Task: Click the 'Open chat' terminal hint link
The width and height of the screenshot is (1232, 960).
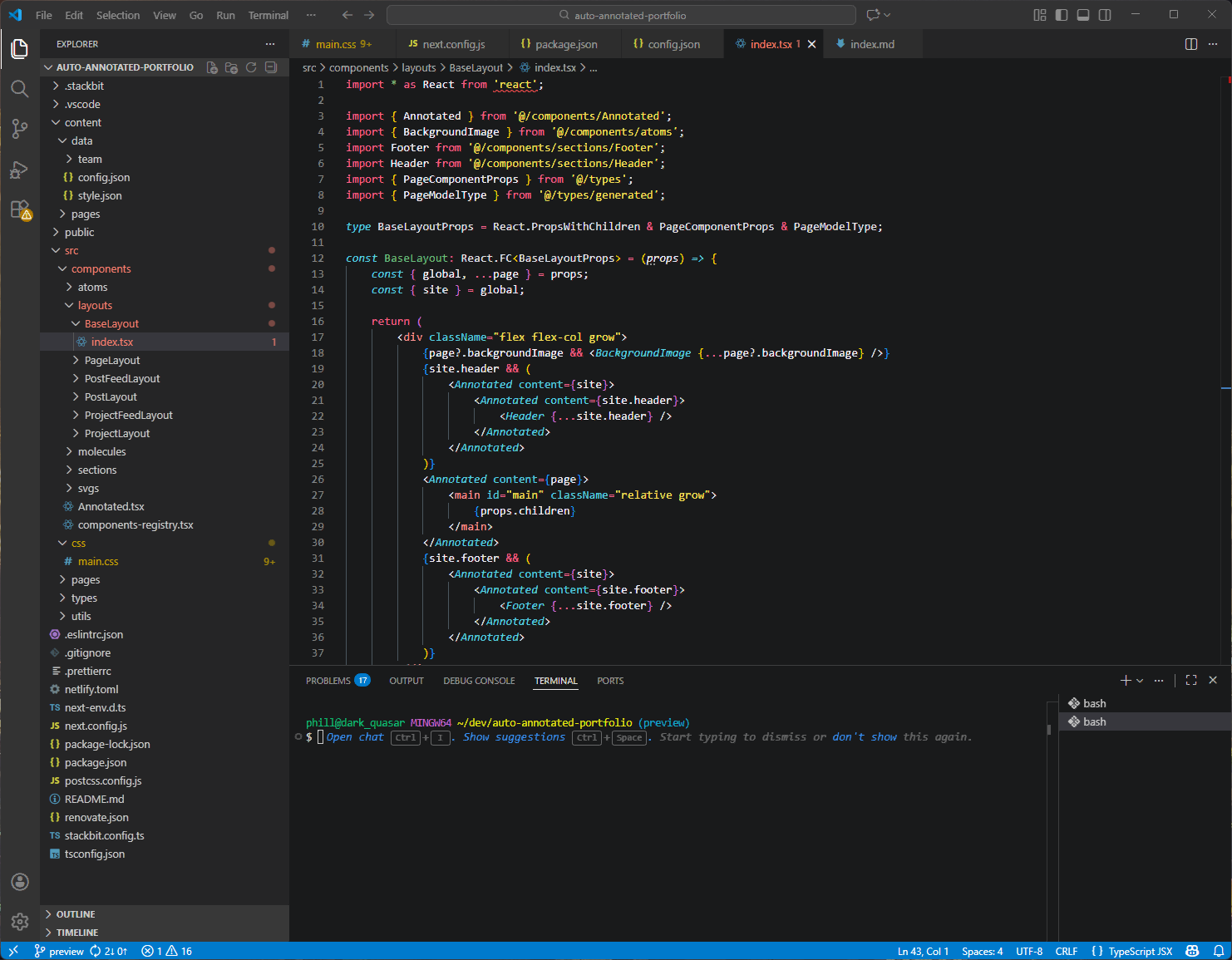Action: (x=355, y=737)
